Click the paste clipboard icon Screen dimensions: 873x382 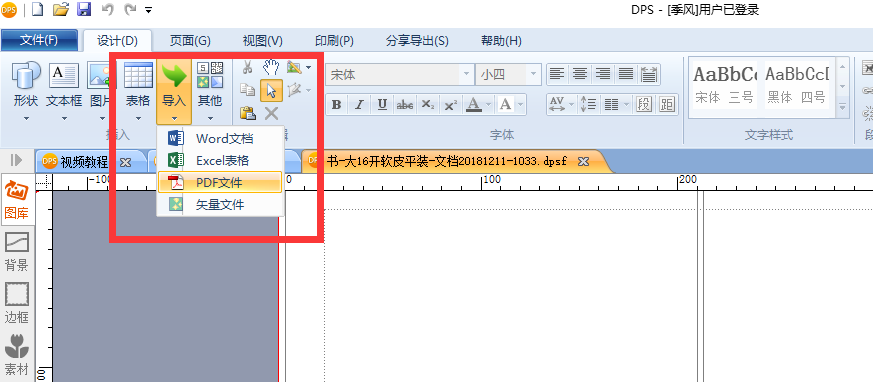click(248, 114)
